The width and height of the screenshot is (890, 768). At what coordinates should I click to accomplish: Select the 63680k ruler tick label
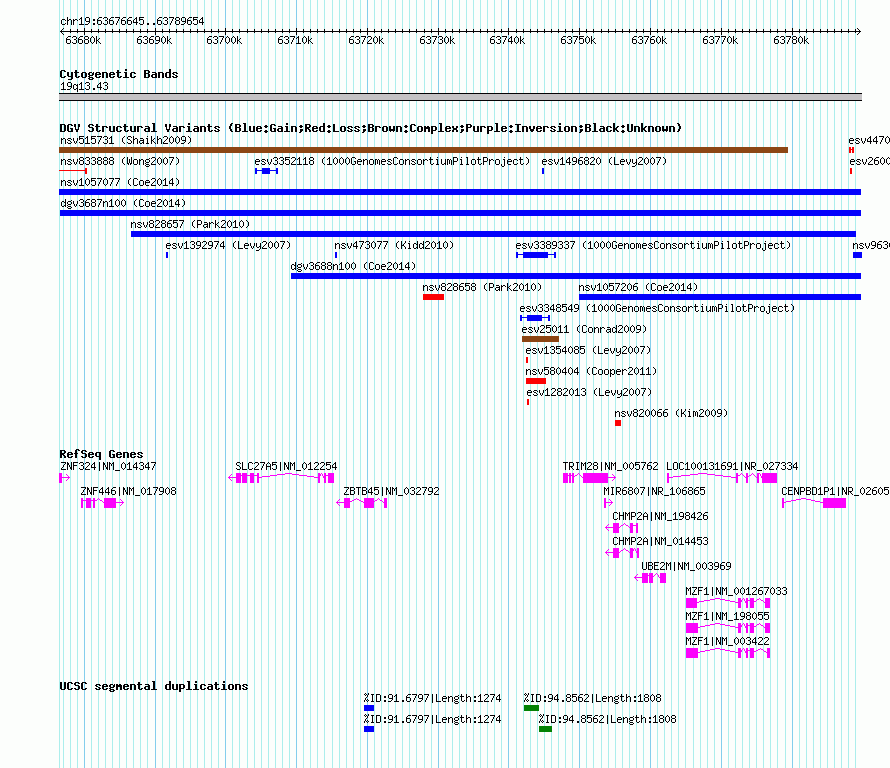click(x=83, y=40)
